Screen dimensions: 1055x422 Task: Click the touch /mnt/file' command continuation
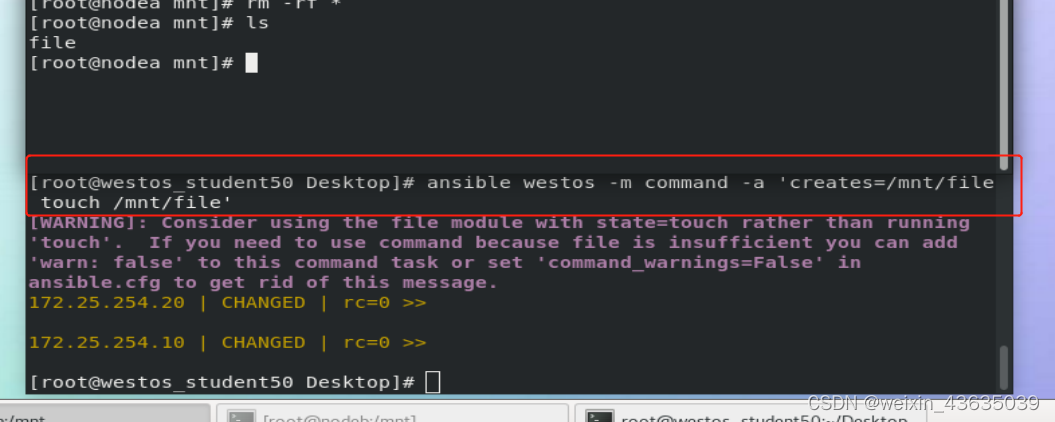point(136,203)
